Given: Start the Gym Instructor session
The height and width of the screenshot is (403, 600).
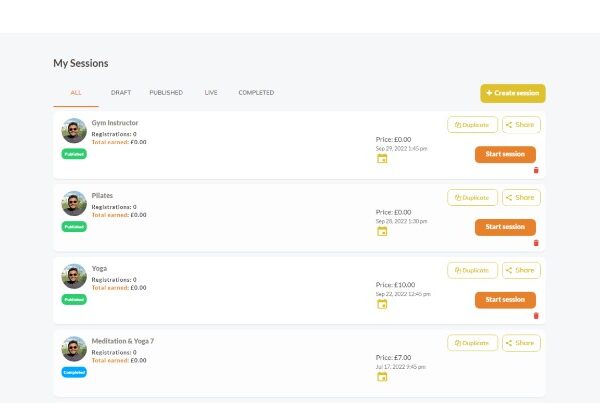Looking at the screenshot, I should (505, 154).
